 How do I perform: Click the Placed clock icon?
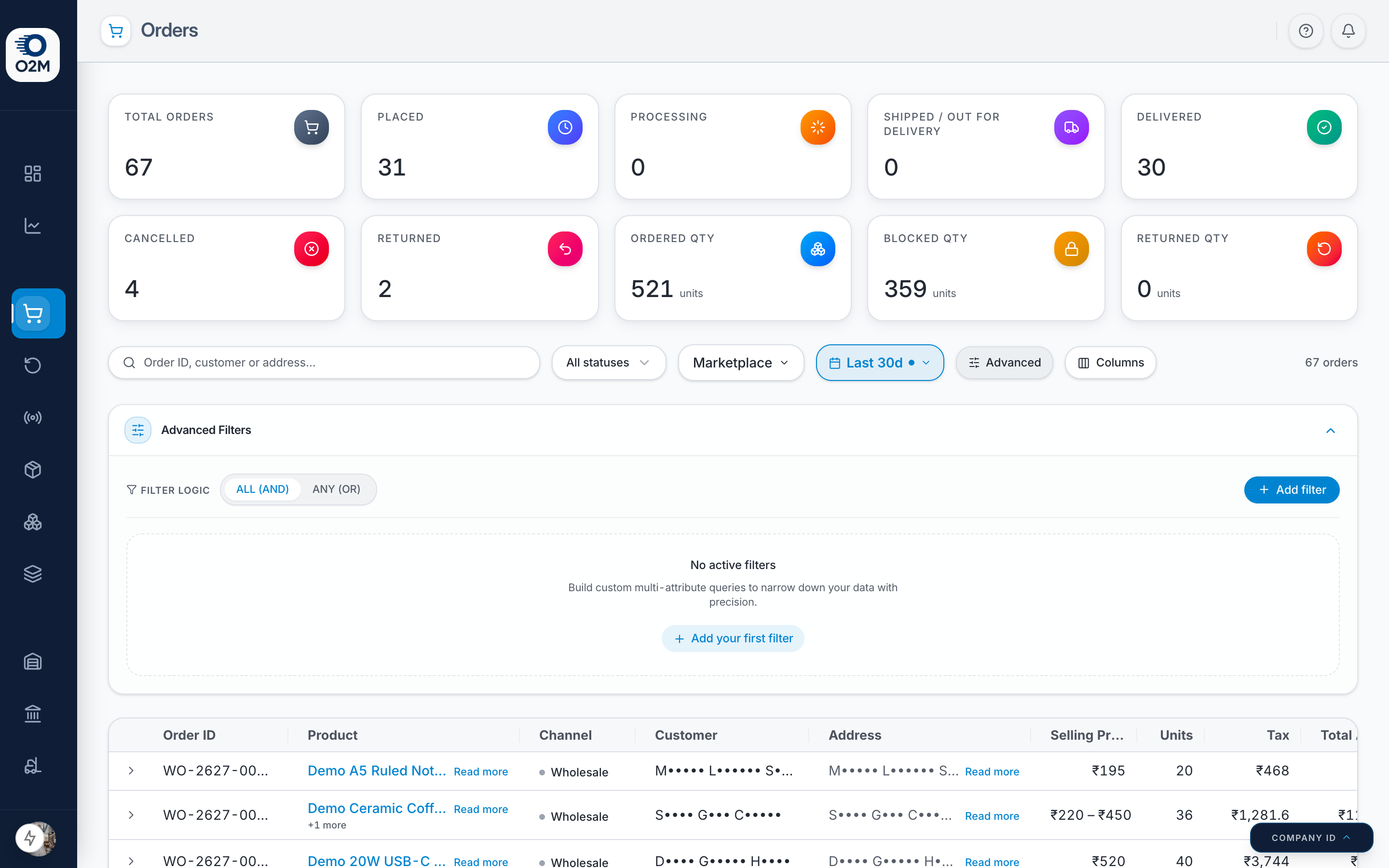565,127
